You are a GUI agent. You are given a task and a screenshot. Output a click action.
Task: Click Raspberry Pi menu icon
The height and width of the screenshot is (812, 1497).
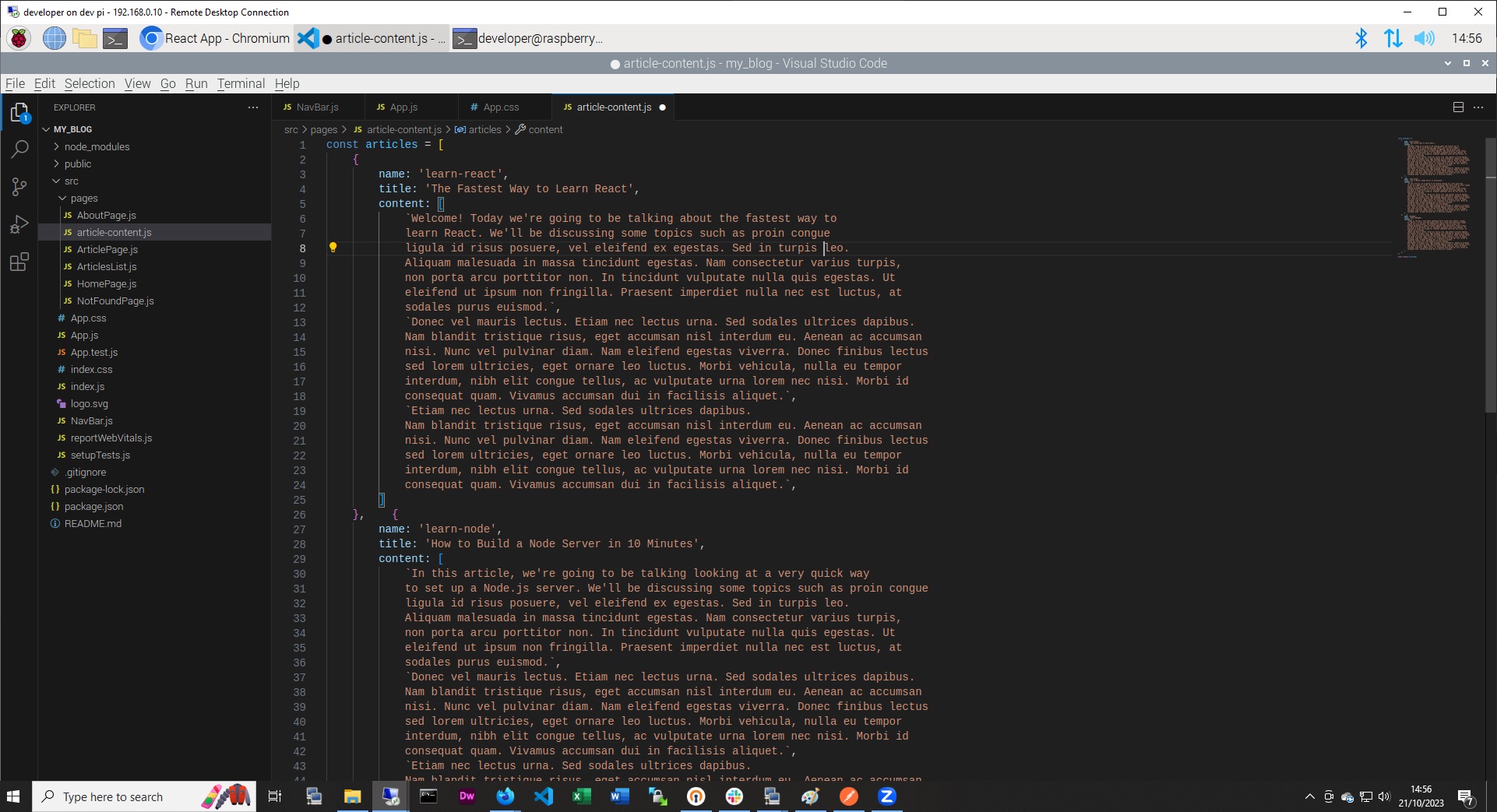[19, 38]
